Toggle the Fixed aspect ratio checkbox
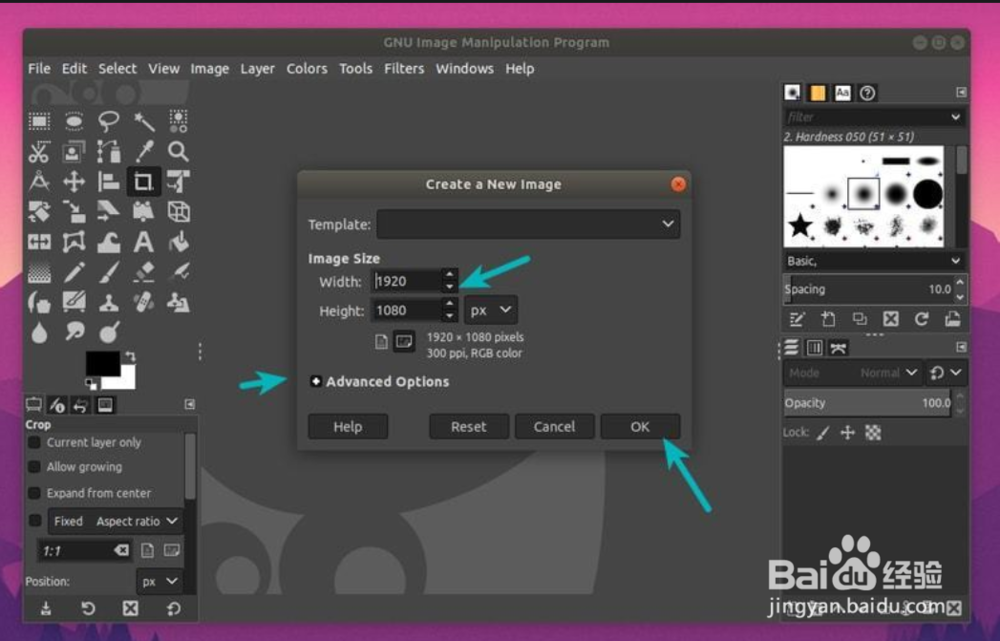The height and width of the screenshot is (641, 1000). point(35,520)
